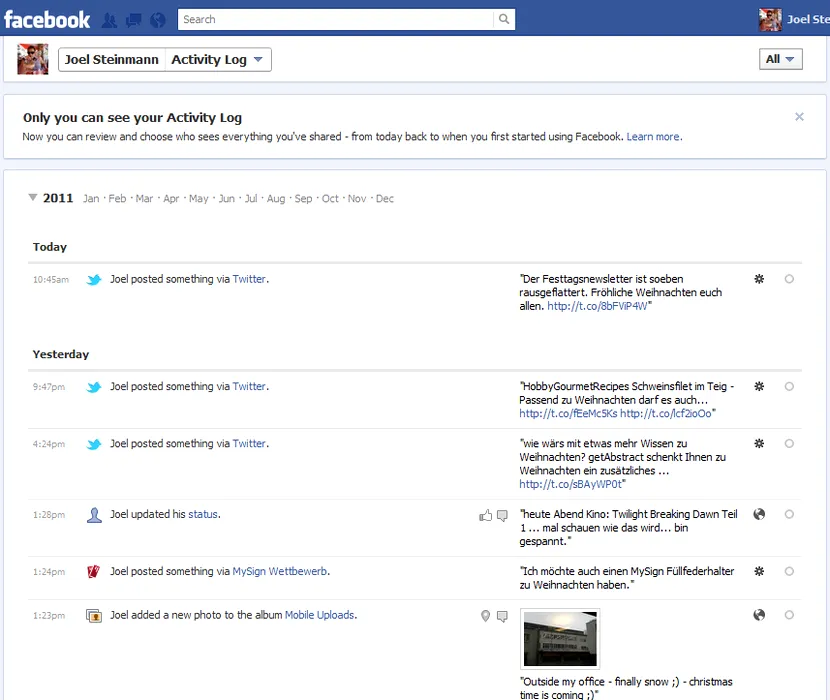Jump to Aug in 2011
Screen dimensions: 830x700
pos(276,199)
